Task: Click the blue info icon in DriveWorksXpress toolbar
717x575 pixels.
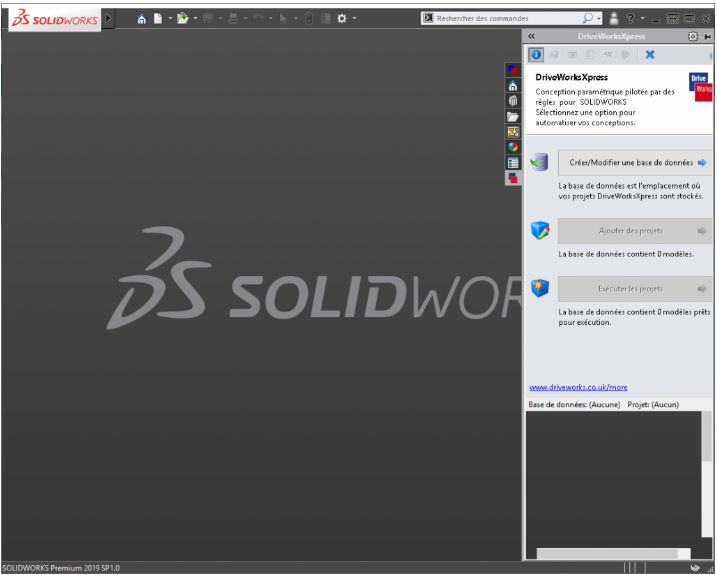Action: pyautogui.click(x=536, y=55)
